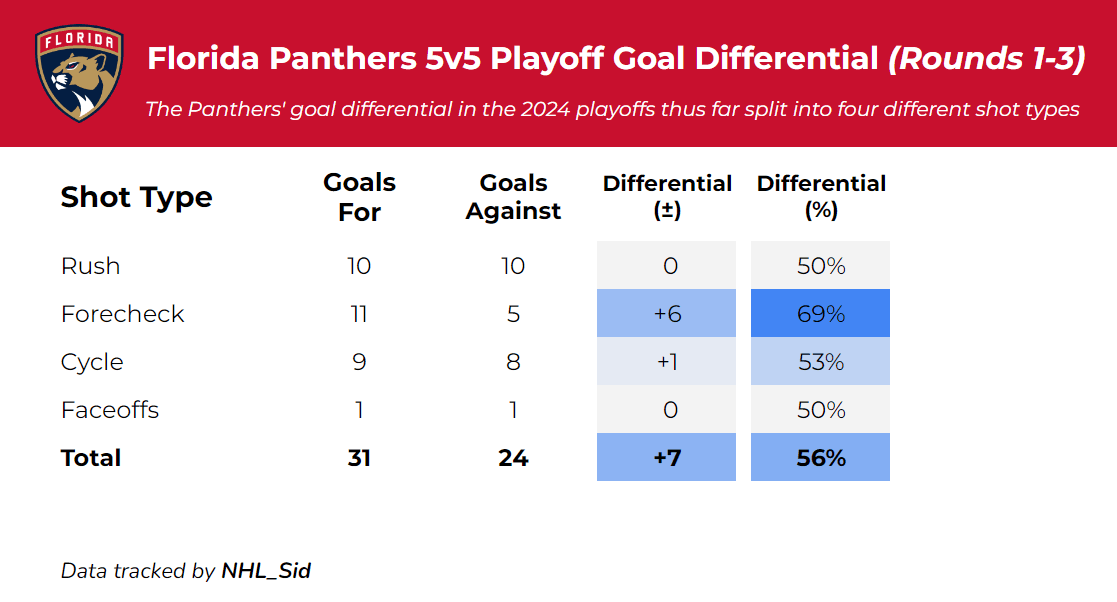Click the Forecheck row label
The image size is (1117, 602).
122,314
